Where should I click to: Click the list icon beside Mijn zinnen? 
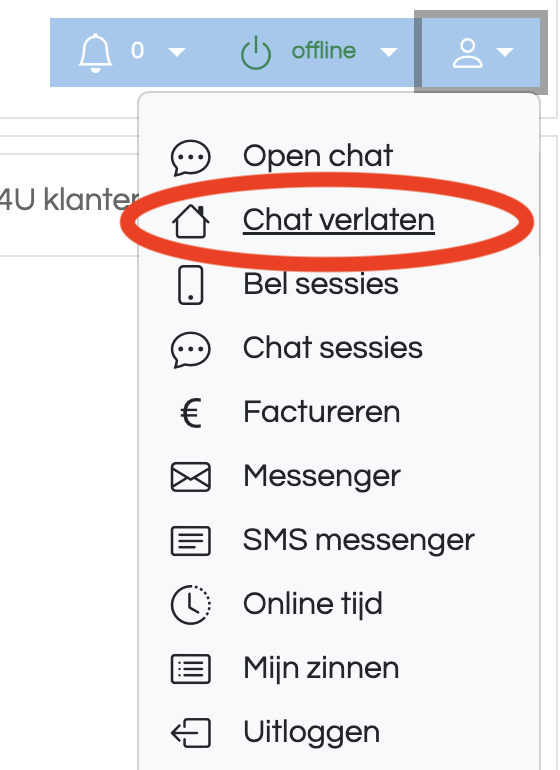coord(191,668)
